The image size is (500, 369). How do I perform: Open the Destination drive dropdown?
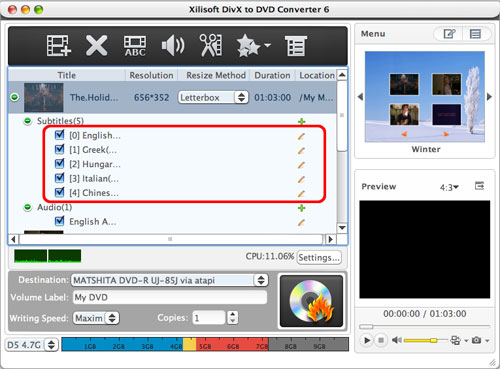coord(169,280)
